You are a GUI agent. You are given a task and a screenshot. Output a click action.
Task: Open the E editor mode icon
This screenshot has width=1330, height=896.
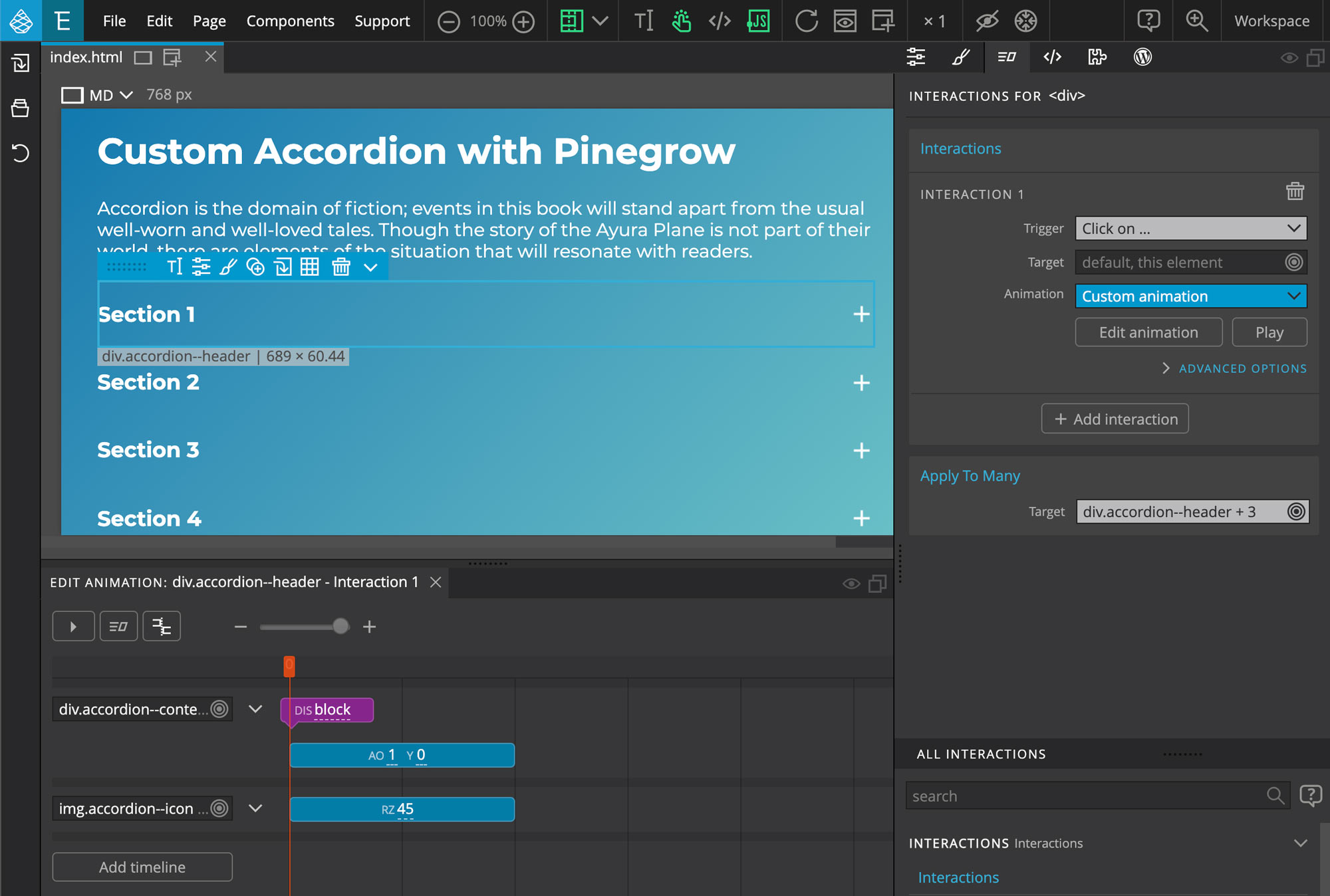[x=63, y=21]
